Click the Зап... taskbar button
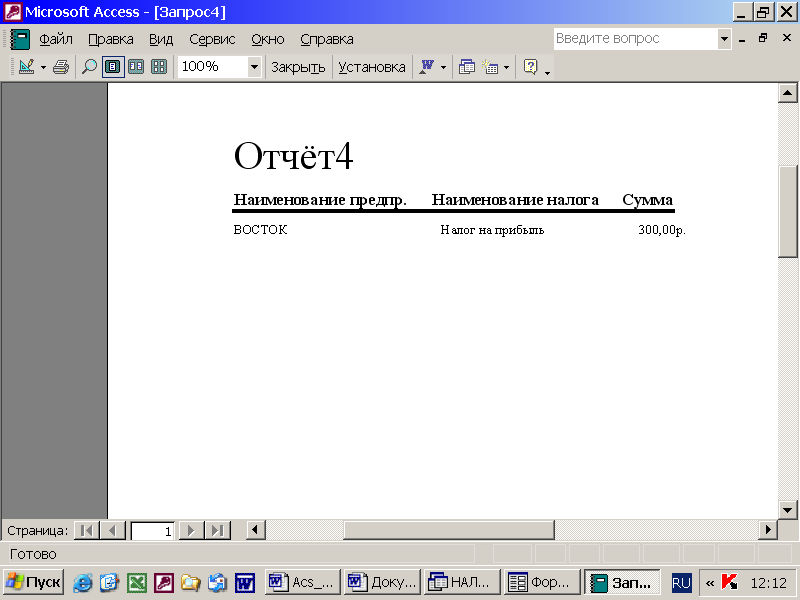800x600 pixels. coord(622,582)
